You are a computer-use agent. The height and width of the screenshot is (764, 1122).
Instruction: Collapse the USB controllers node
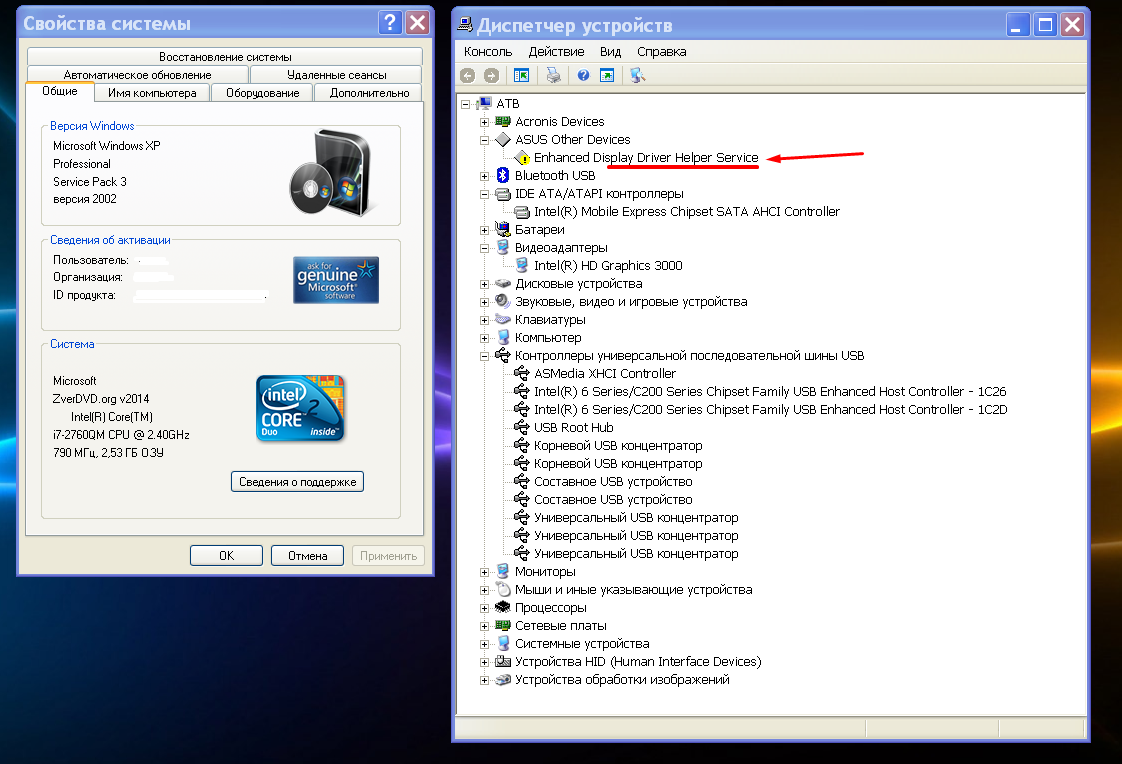484,356
